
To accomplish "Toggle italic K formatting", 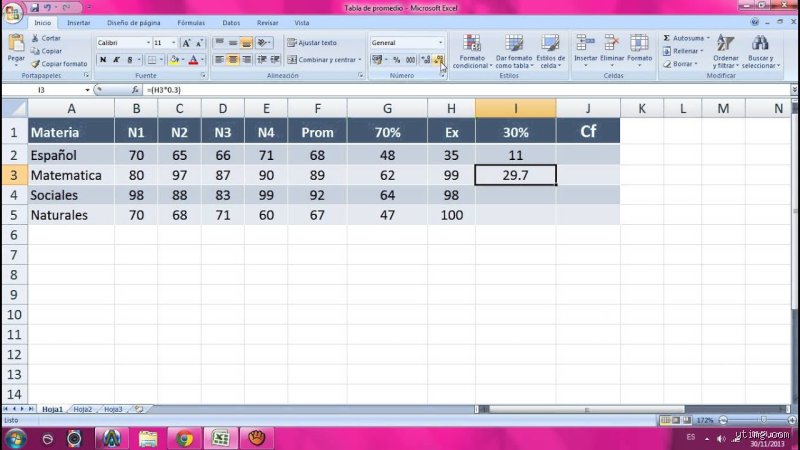I will click(x=116, y=60).
